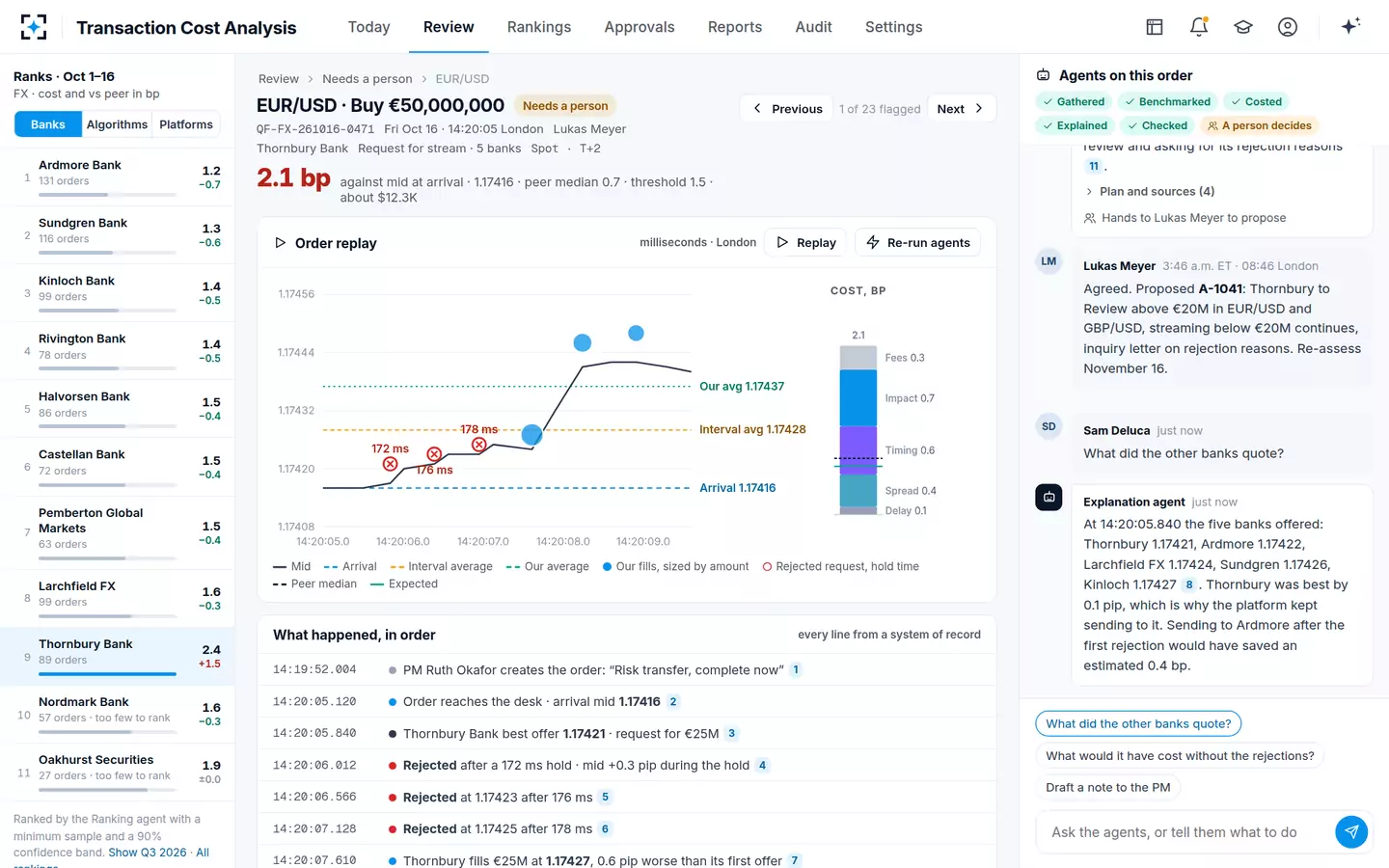Screen dimensions: 1389x868
Task: Click the Show Q3 2026 link
Action: coord(148,853)
